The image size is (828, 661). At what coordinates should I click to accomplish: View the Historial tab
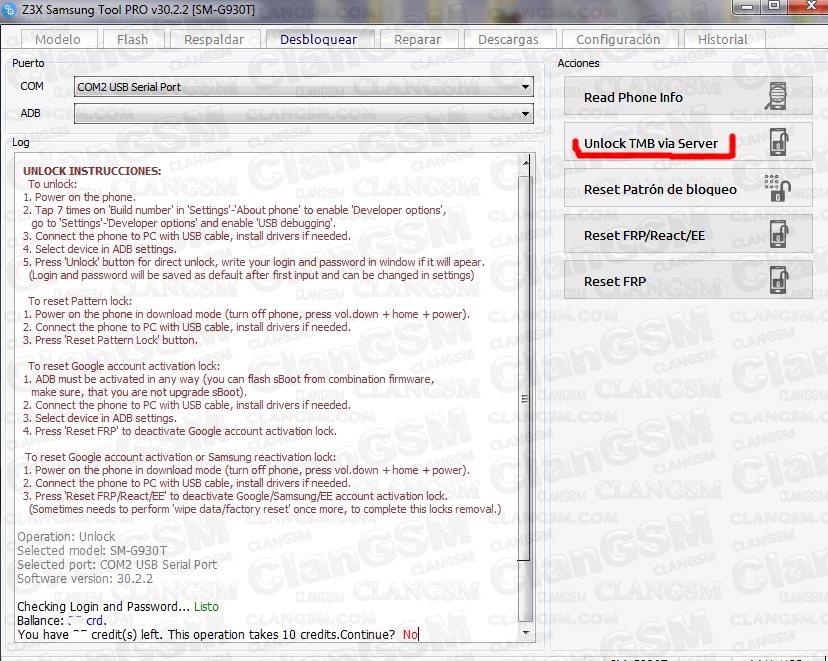coord(723,39)
